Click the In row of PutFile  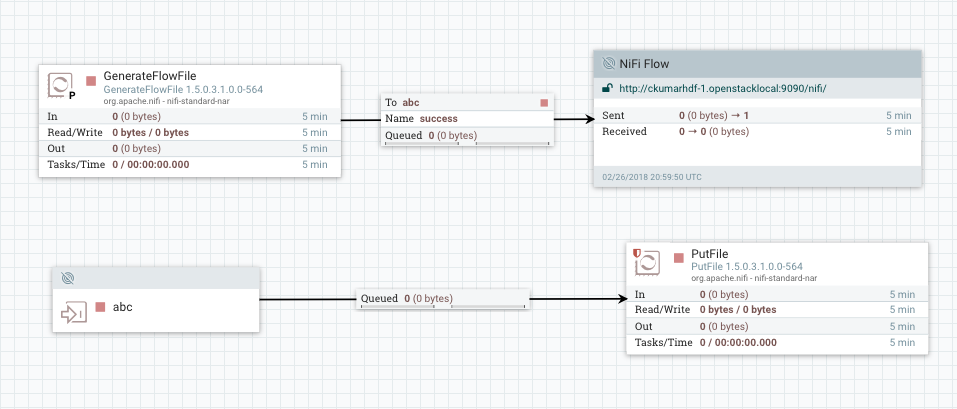tap(777, 294)
